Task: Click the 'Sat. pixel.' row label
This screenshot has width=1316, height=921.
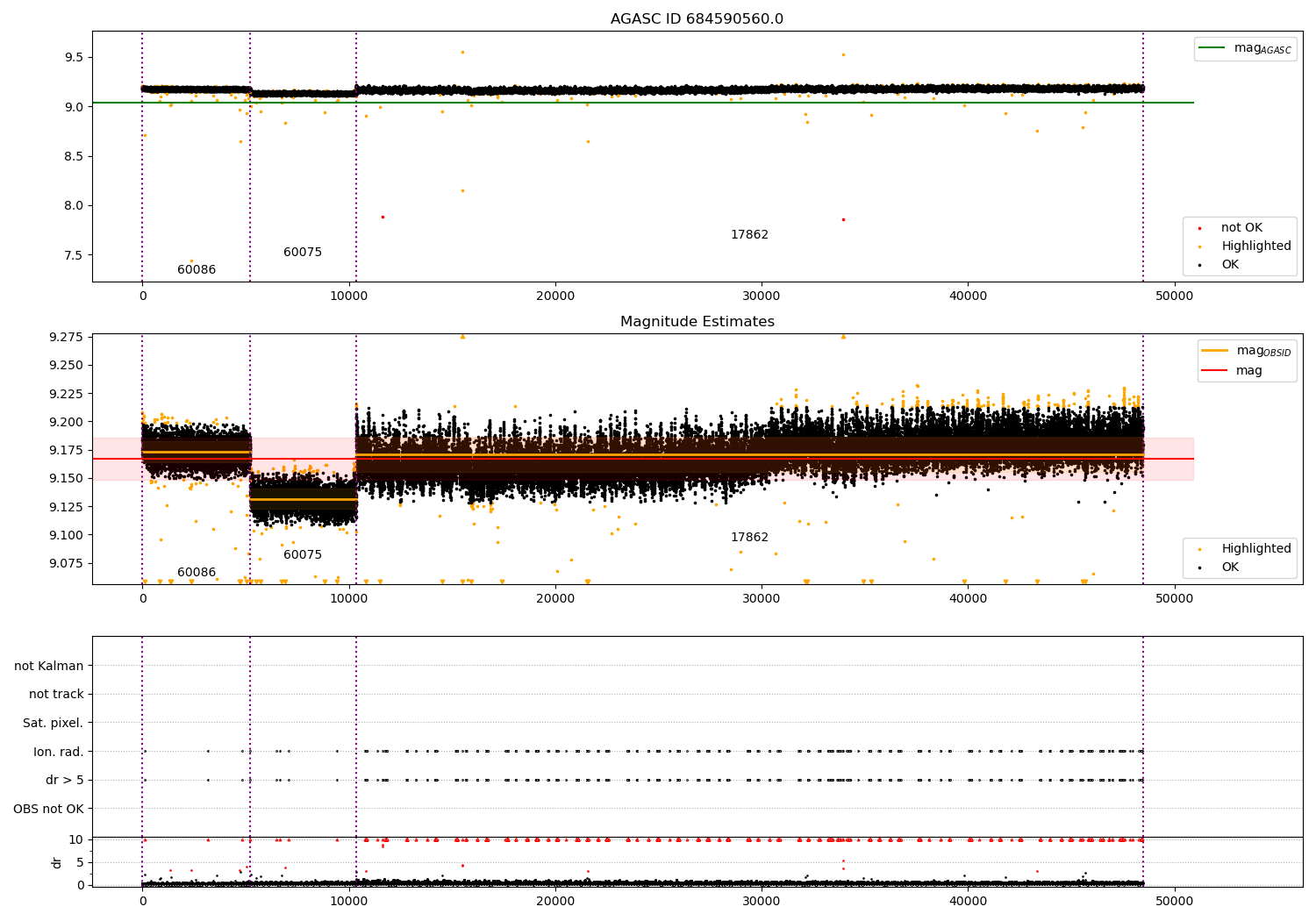Action: click(x=54, y=724)
